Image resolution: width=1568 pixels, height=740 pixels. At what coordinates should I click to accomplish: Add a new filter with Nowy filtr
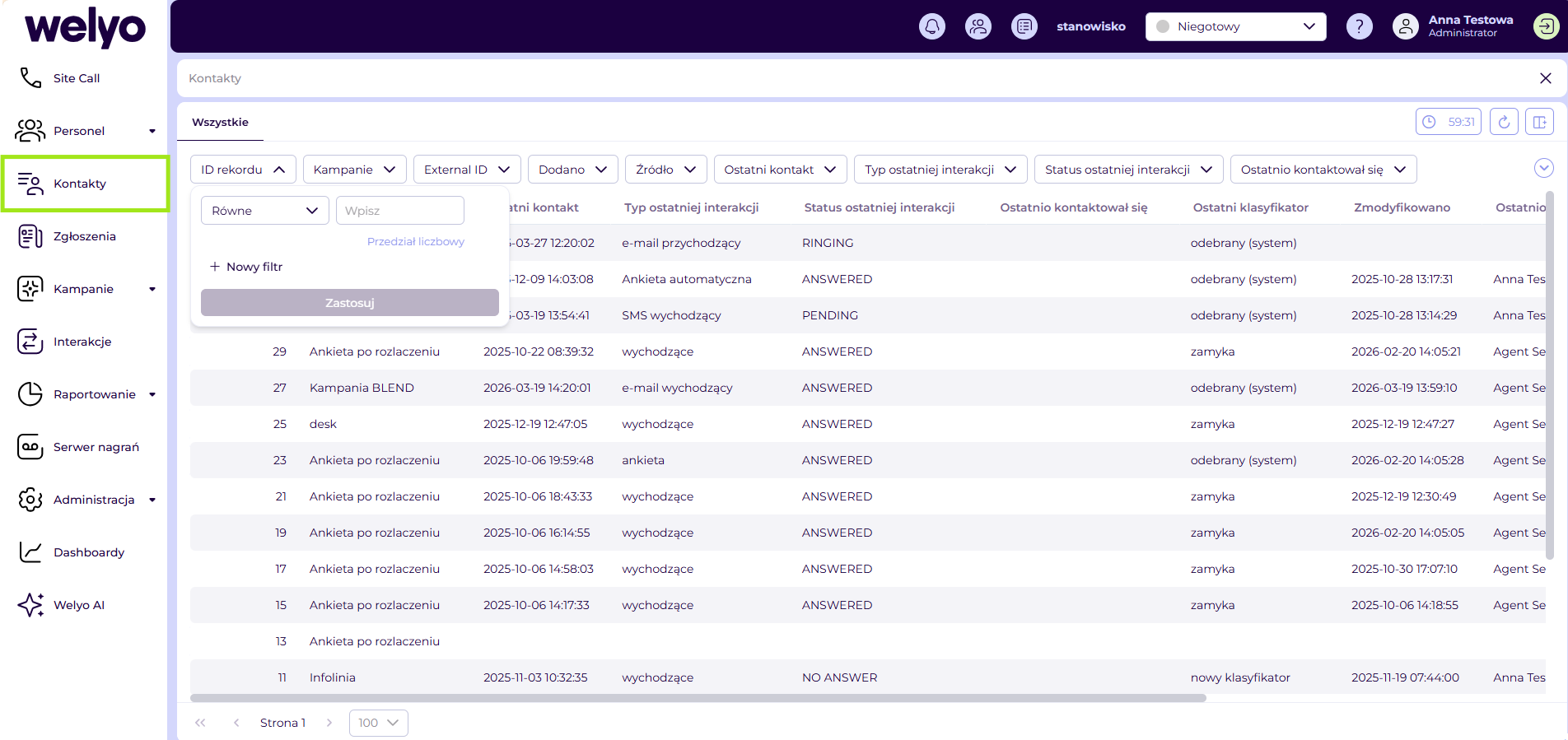[246, 267]
